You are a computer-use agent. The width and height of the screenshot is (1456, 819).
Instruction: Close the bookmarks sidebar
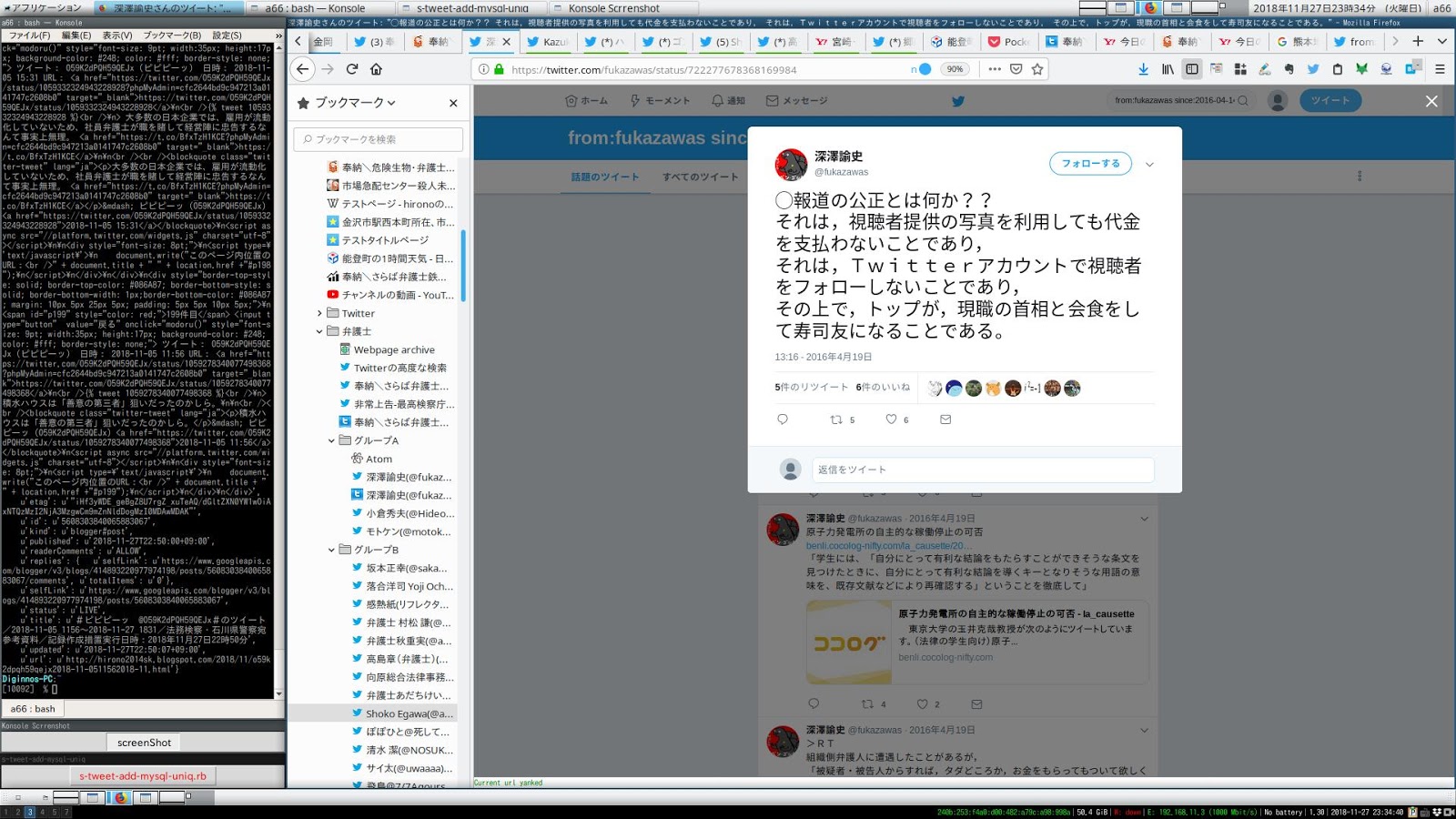(x=453, y=103)
